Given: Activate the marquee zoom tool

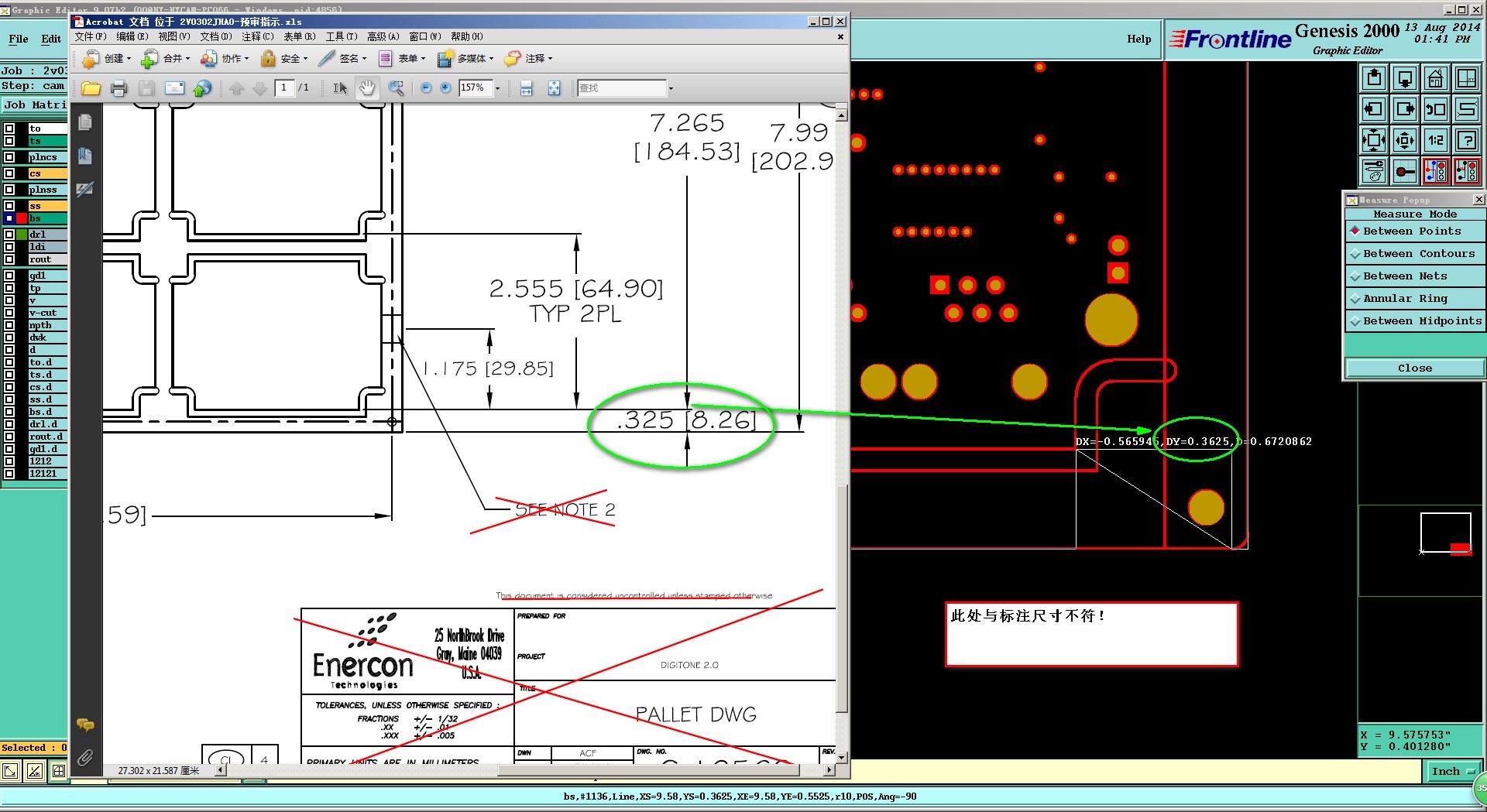Looking at the screenshot, I should pyautogui.click(x=396, y=88).
